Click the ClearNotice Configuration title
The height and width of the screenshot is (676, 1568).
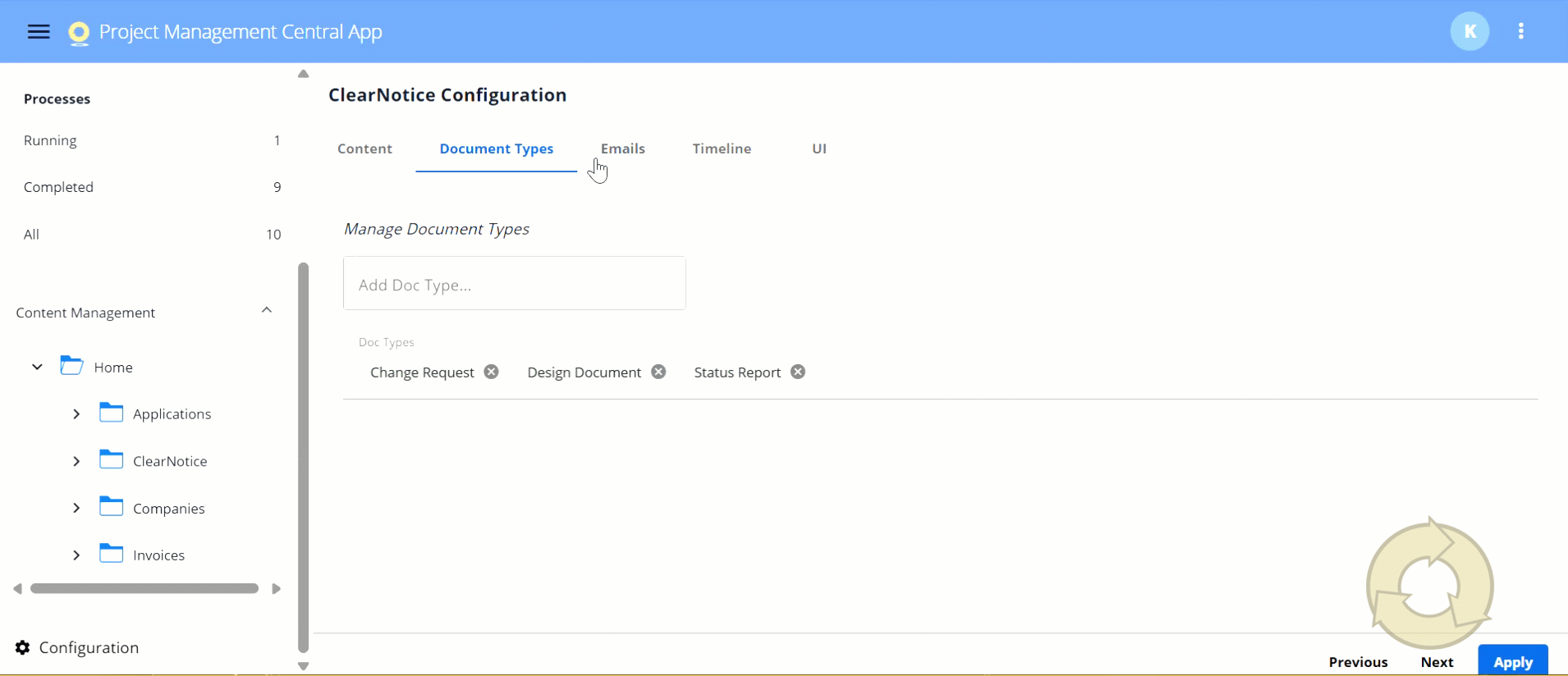pyautogui.click(x=447, y=94)
